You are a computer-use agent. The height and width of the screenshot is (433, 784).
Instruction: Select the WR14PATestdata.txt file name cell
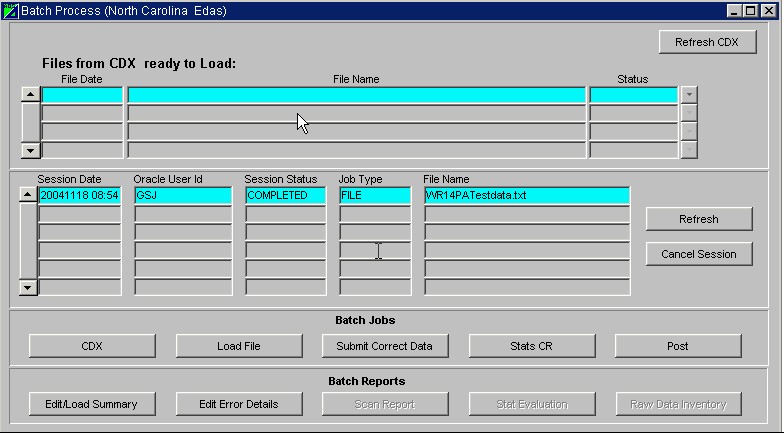[x=526, y=196]
